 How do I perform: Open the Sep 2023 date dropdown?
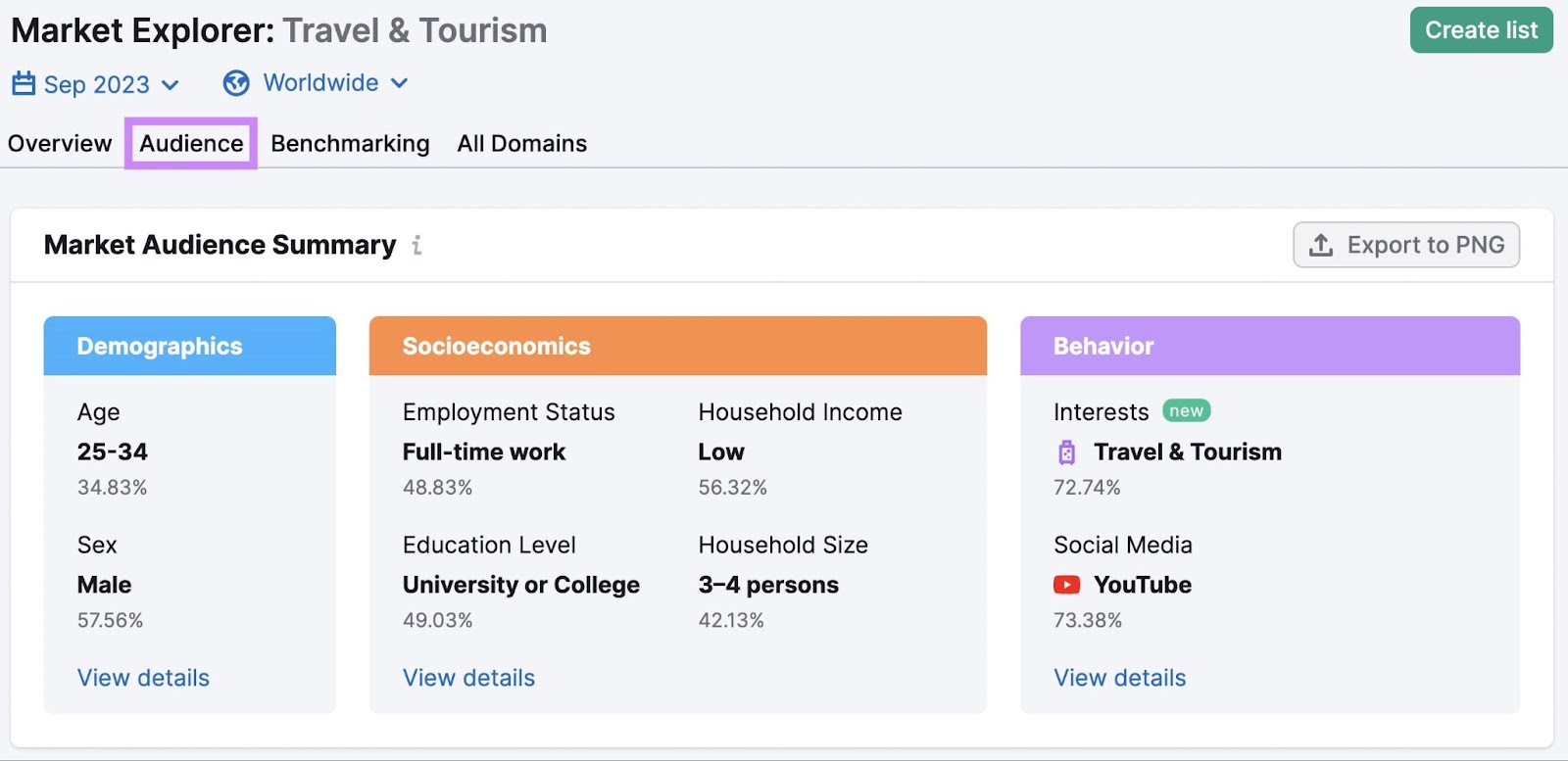96,84
